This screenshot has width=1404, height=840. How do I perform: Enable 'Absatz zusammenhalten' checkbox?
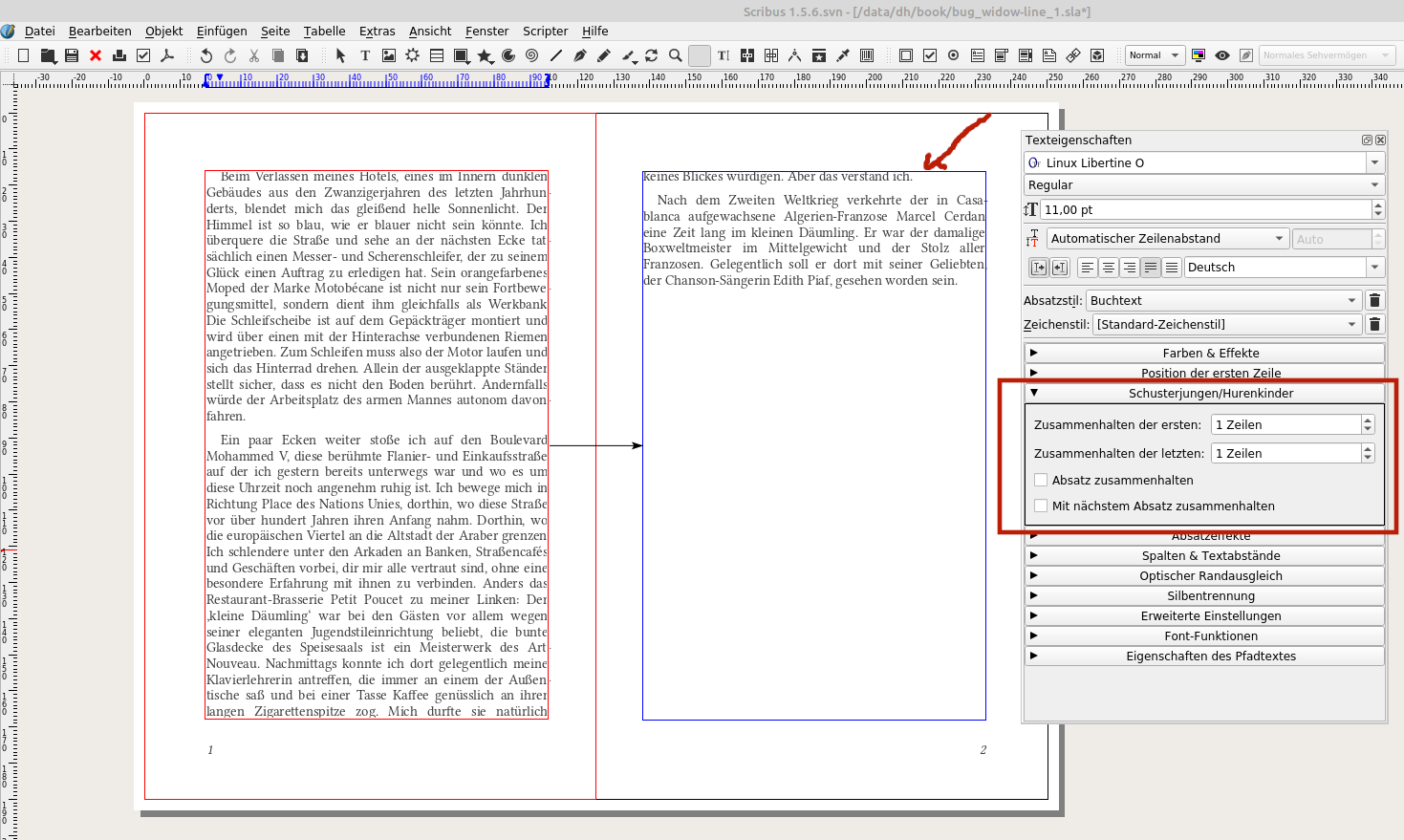tap(1041, 480)
